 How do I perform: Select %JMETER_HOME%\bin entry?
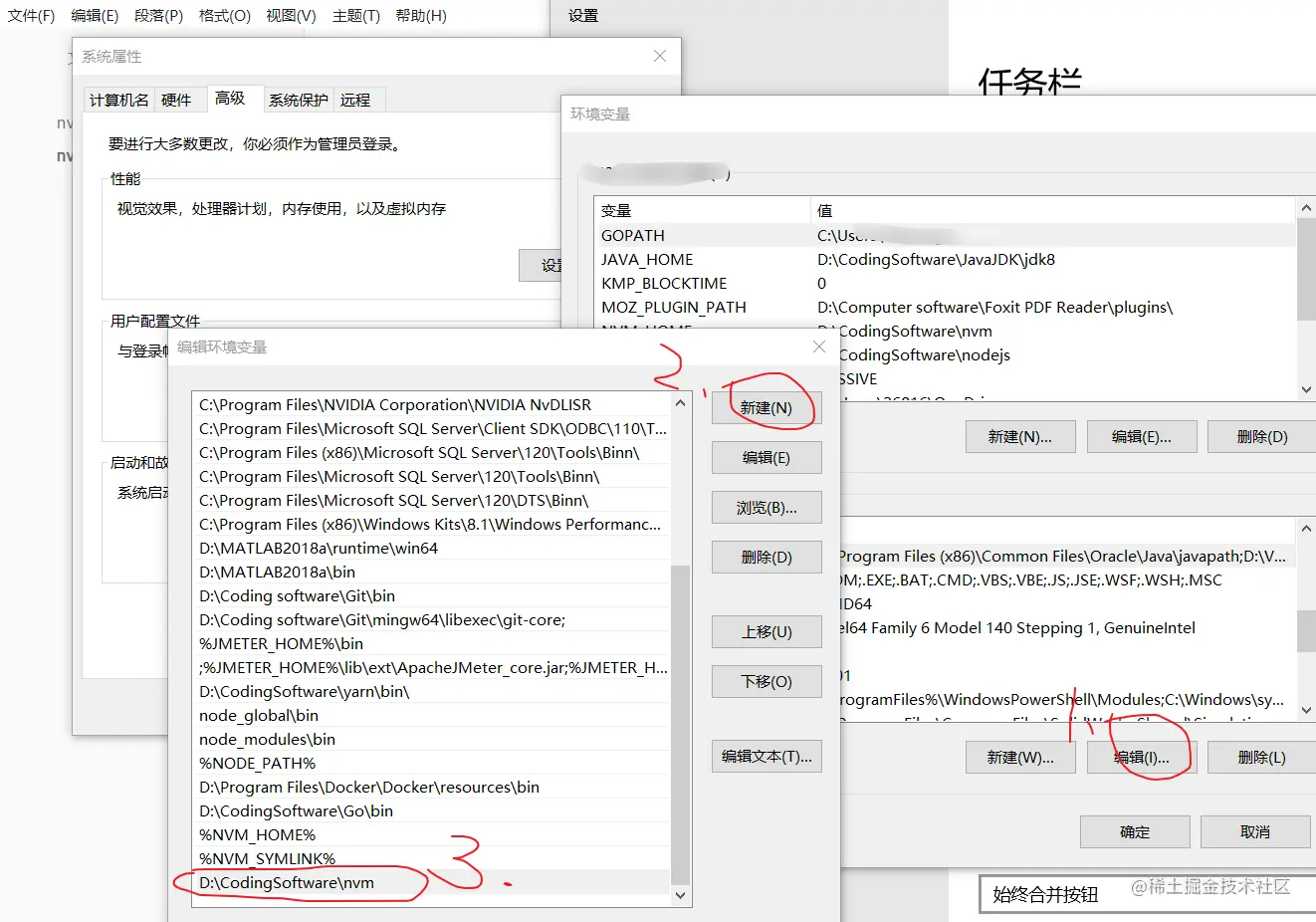(432, 644)
